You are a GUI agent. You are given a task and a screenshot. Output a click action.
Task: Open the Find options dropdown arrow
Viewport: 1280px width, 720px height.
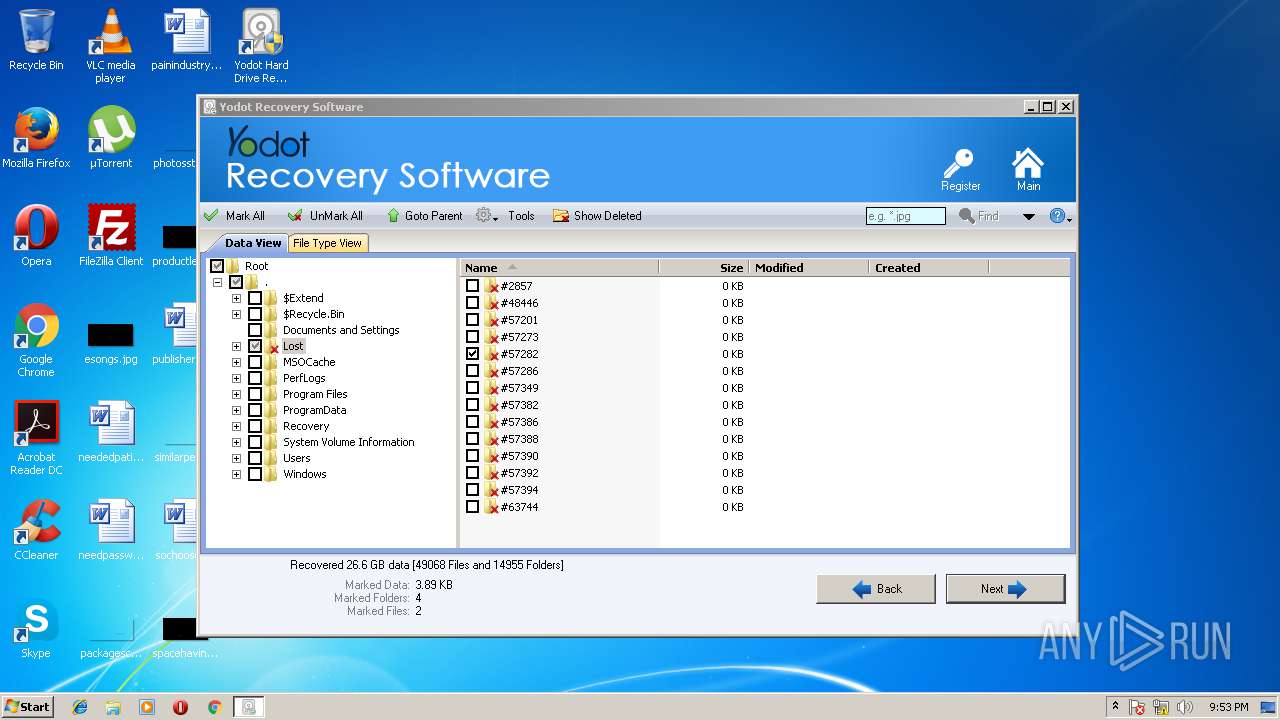coord(1028,216)
